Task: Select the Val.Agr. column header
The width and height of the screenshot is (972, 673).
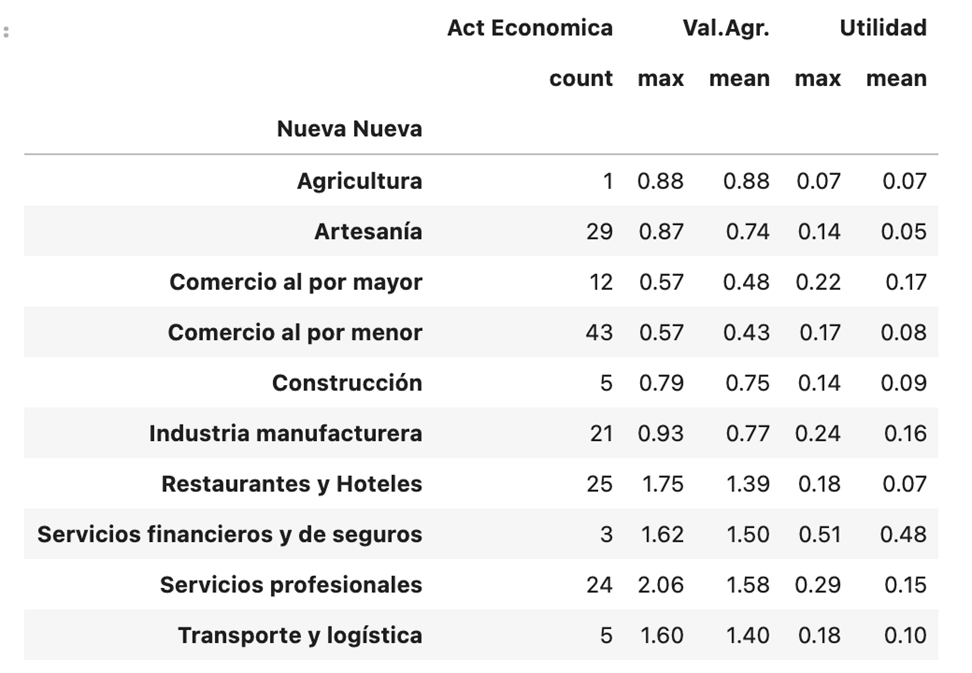Action: click(x=726, y=28)
